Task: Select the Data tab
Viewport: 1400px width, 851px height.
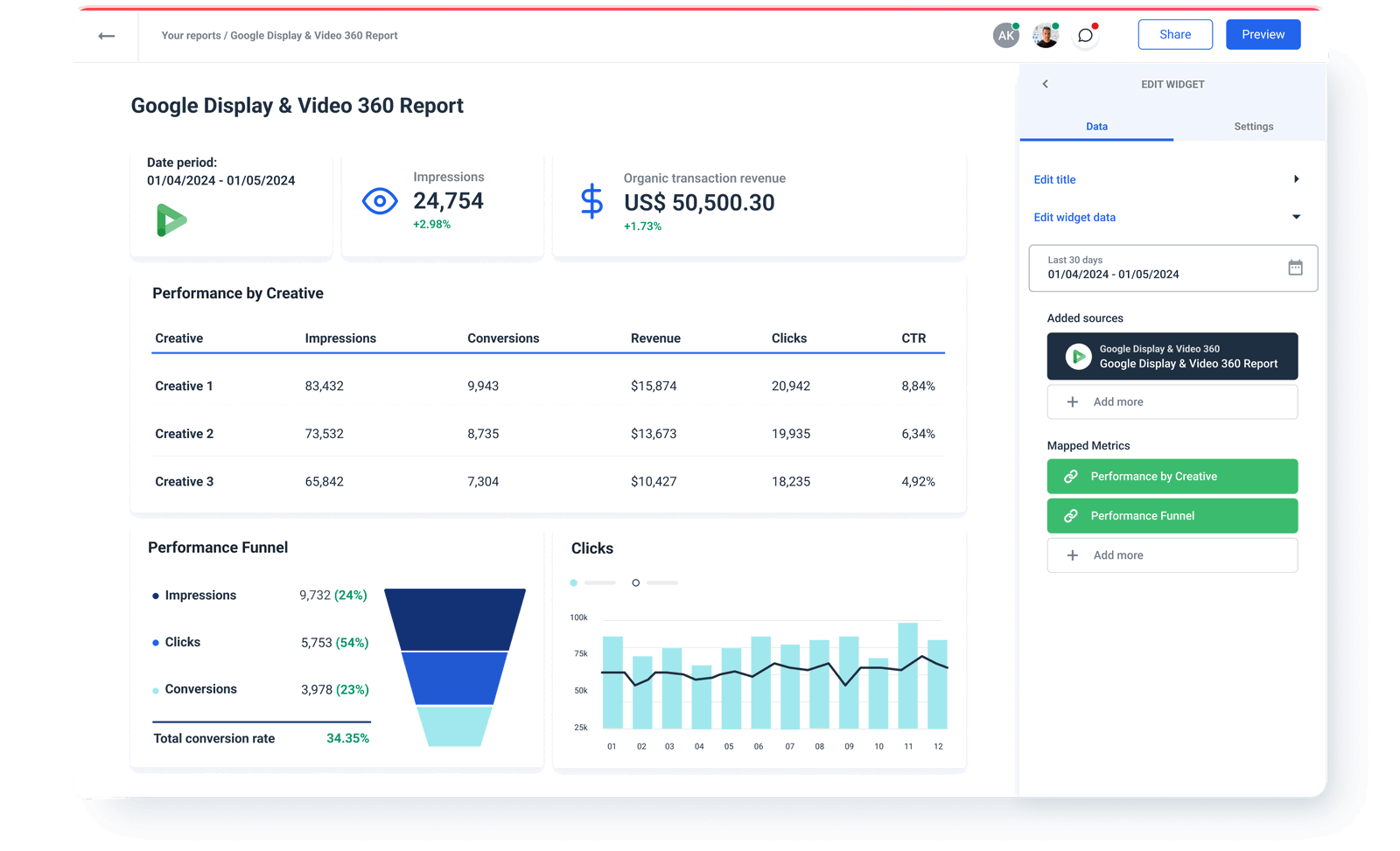Action: [1096, 126]
